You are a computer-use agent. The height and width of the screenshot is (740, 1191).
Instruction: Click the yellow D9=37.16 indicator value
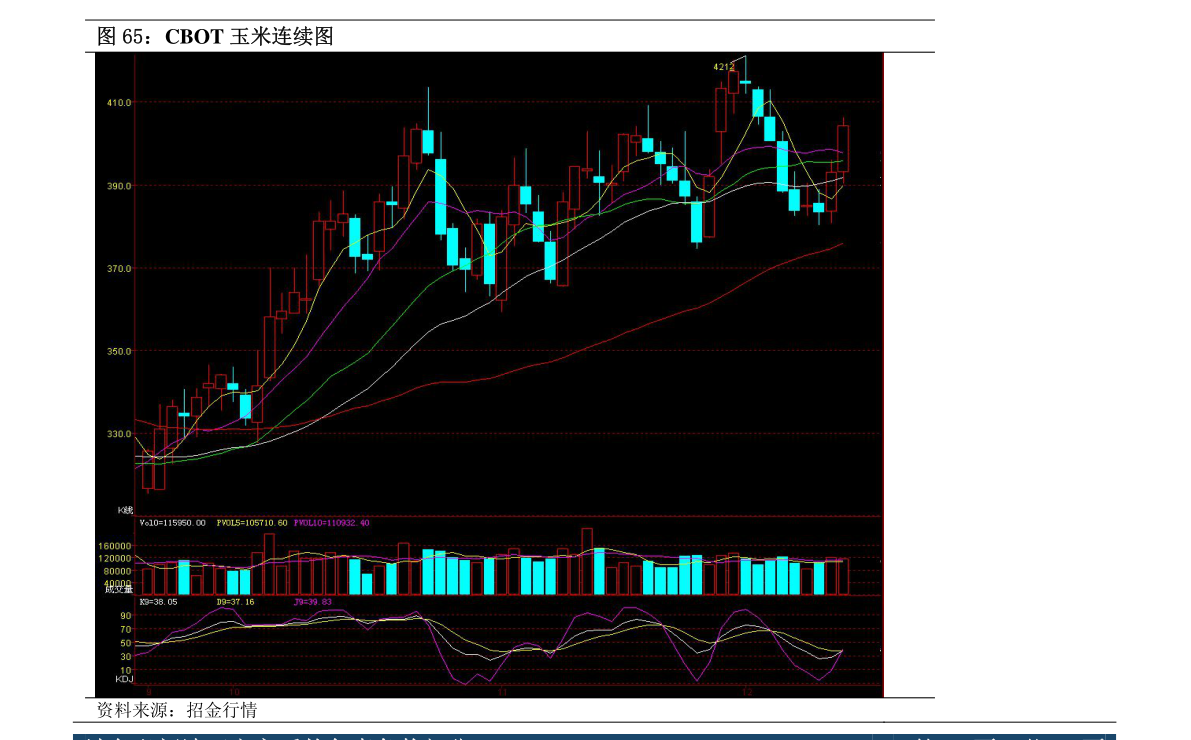point(235,602)
